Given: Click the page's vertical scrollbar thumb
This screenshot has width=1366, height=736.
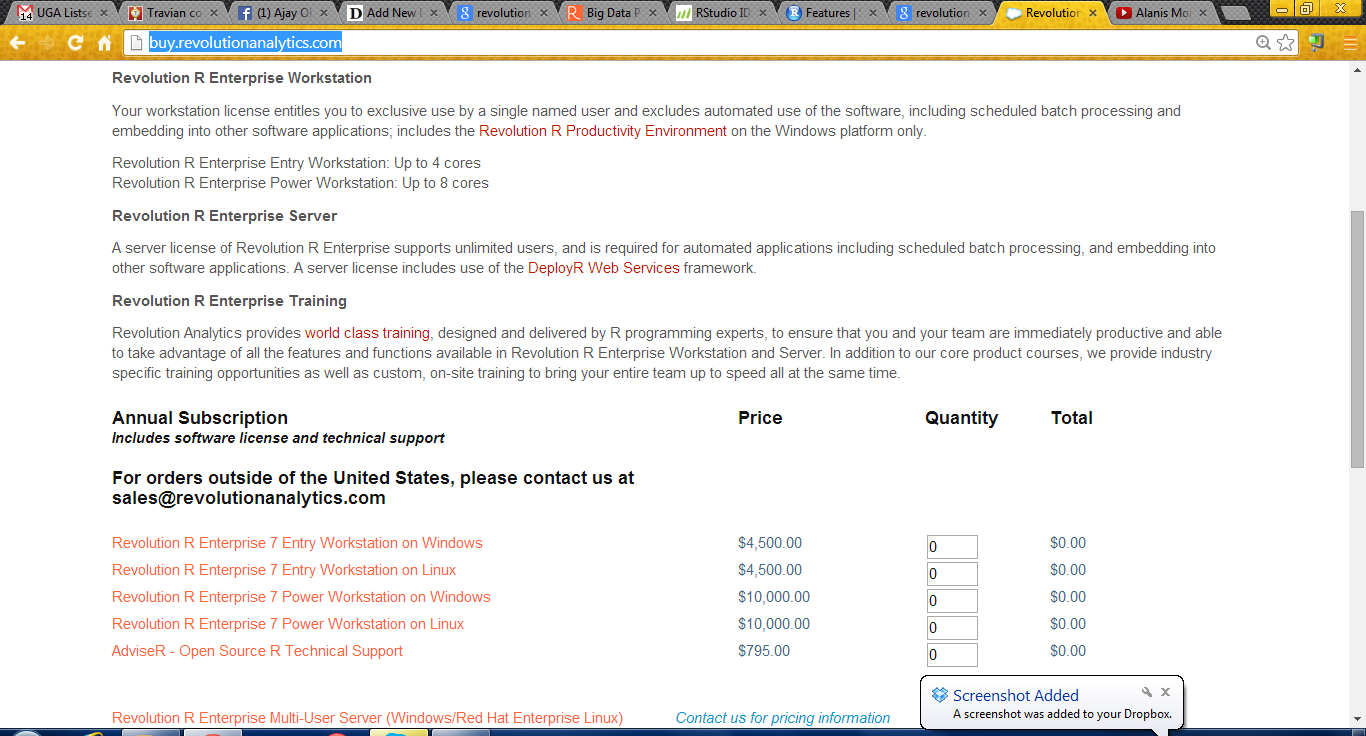Looking at the screenshot, I should point(1357,340).
